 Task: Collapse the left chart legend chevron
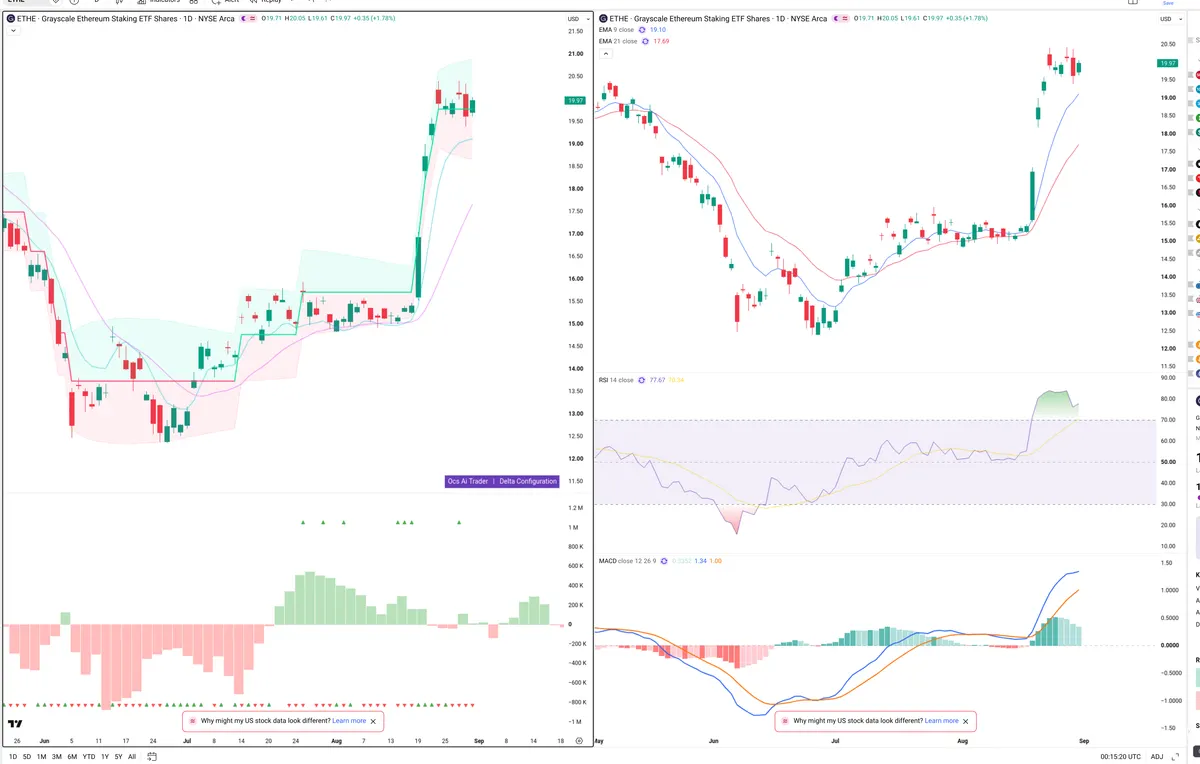pos(13,32)
